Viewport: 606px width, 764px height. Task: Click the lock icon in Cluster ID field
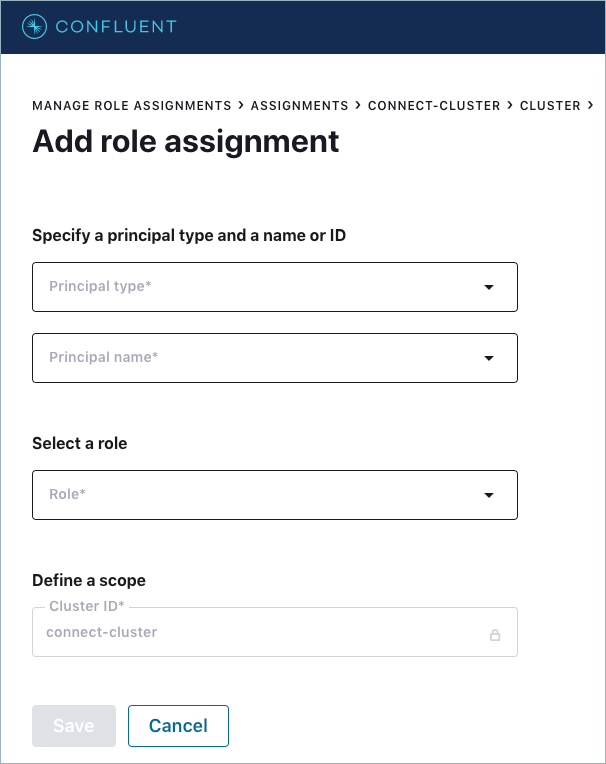click(494, 635)
